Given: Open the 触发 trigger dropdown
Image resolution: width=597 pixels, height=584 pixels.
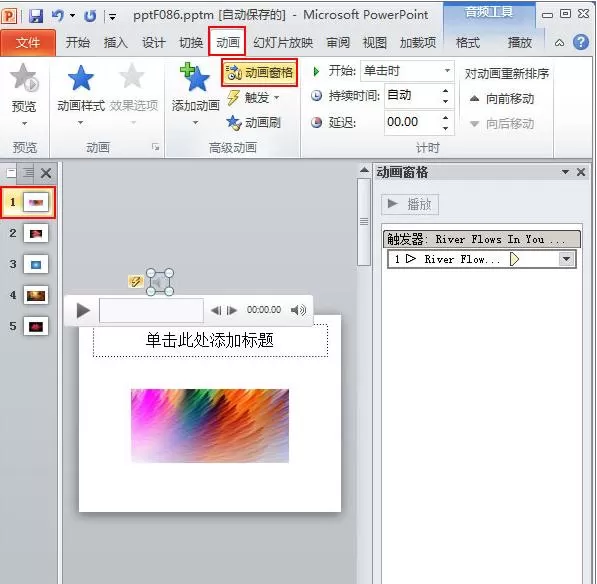Looking at the screenshot, I should (254, 98).
